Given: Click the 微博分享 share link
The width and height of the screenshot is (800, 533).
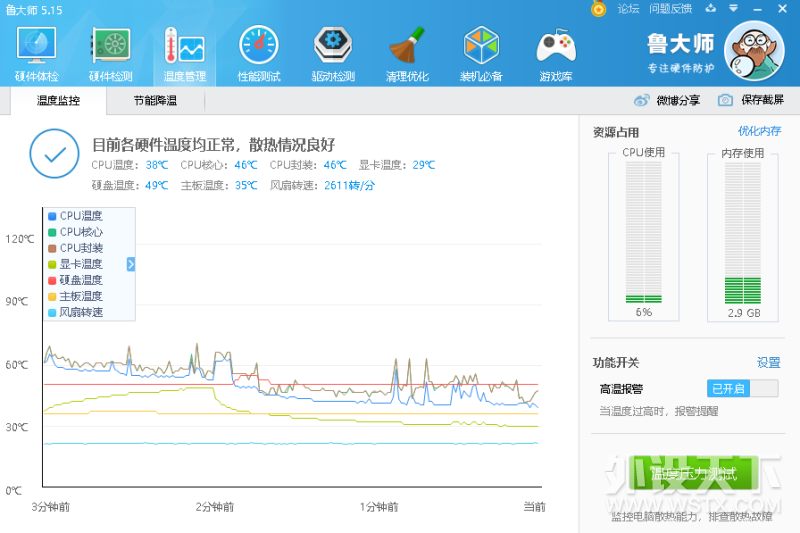Looking at the screenshot, I should [x=678, y=100].
